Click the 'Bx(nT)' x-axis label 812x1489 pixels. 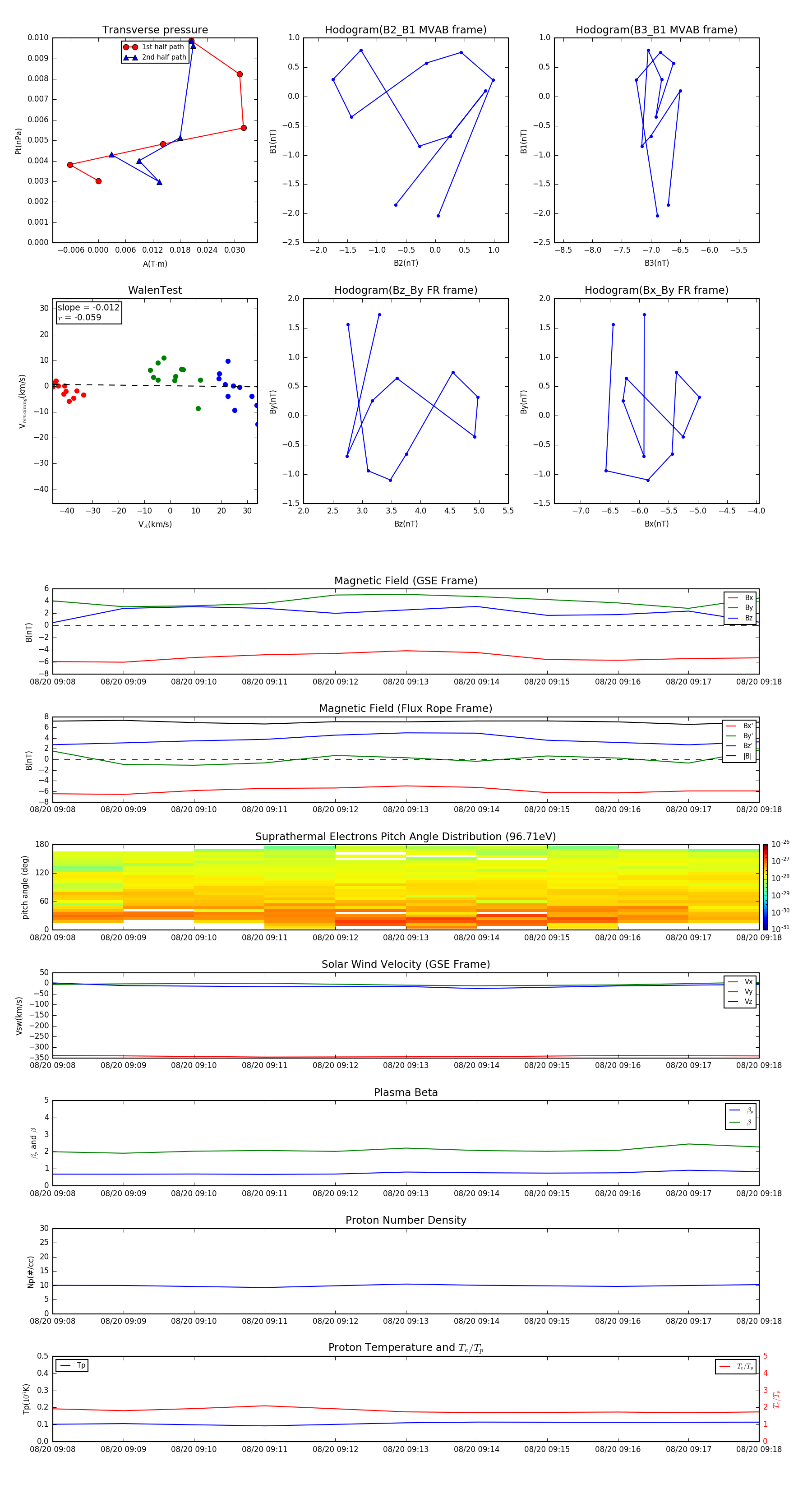coord(656,524)
